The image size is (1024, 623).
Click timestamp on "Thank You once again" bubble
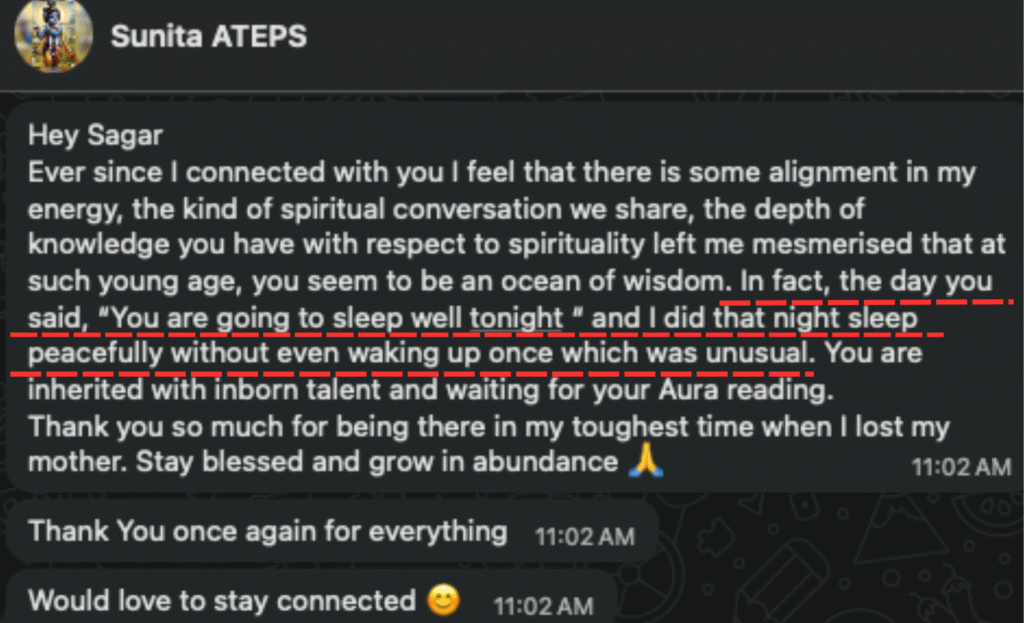[x=584, y=536]
